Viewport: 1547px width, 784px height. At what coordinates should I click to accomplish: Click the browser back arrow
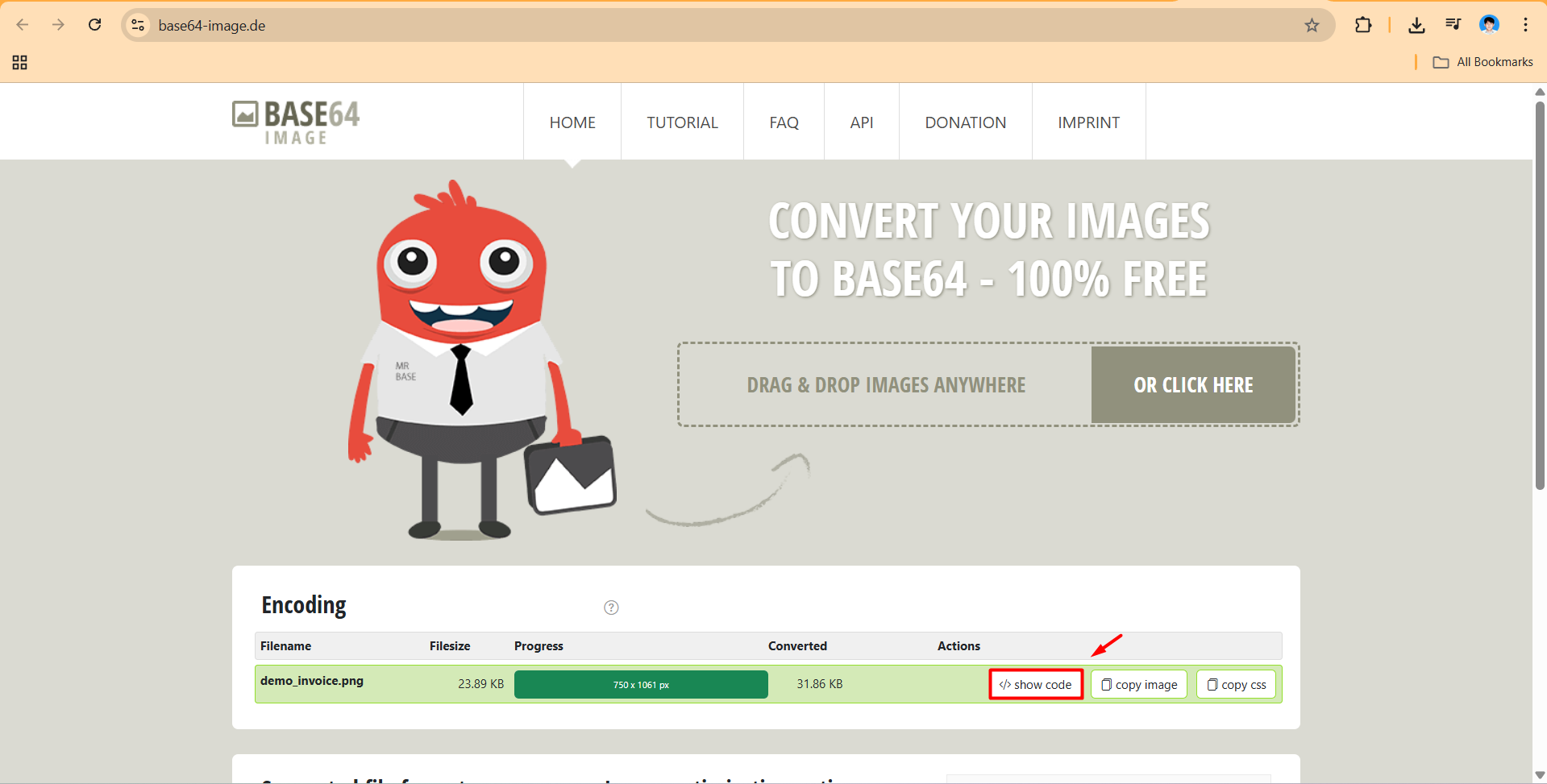tap(23, 25)
